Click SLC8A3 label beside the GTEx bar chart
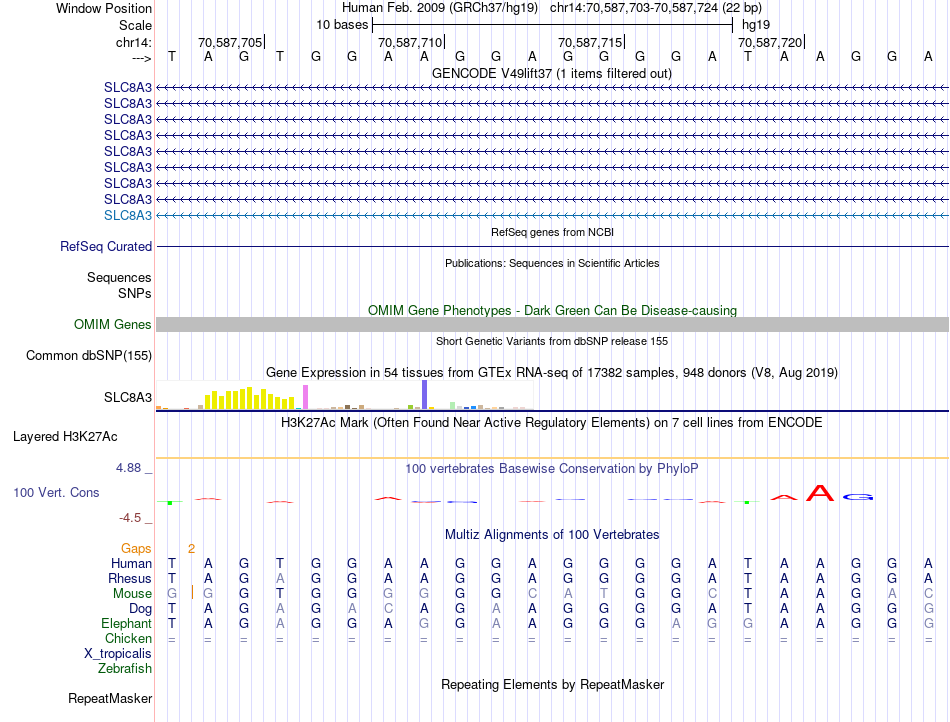Screen dimensions: 950x722 pyautogui.click(x=128, y=397)
